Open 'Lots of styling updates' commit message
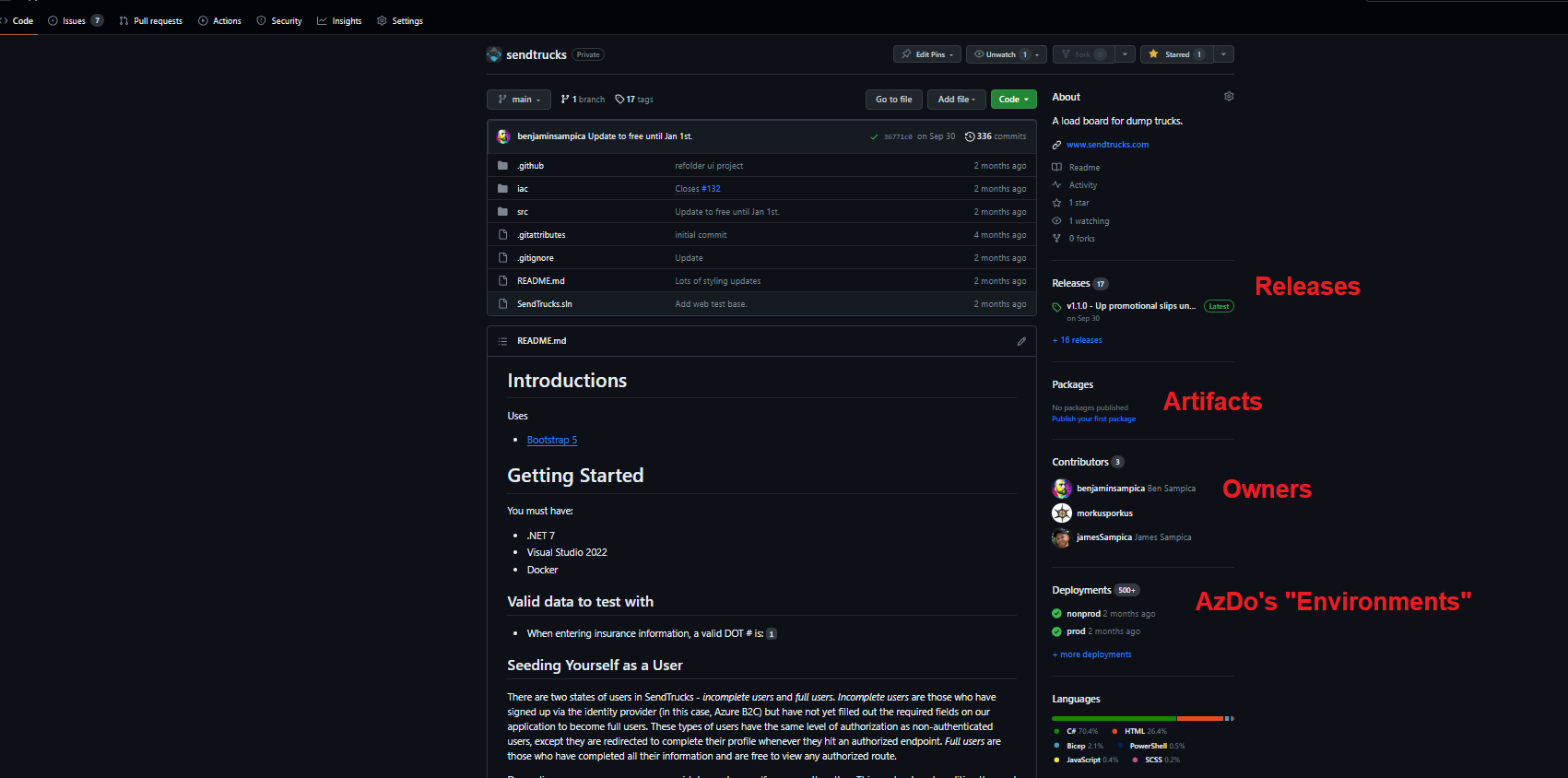Image resolution: width=1568 pixels, height=778 pixels. point(718,281)
